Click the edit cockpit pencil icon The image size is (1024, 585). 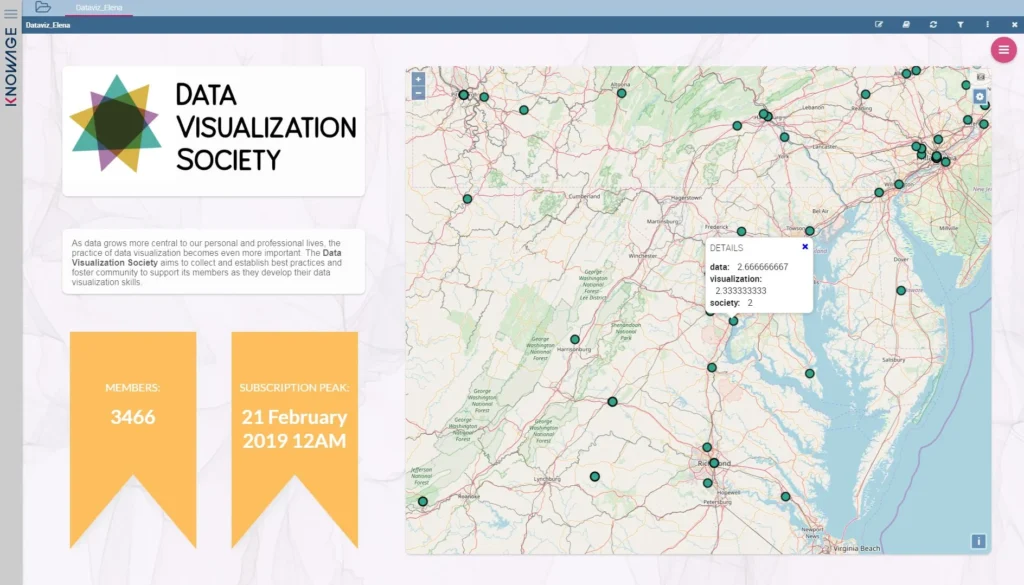(x=879, y=24)
